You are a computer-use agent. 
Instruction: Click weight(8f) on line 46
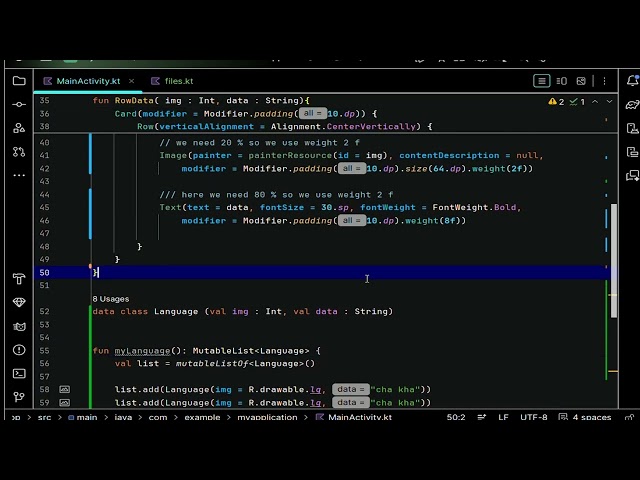click(x=433, y=220)
